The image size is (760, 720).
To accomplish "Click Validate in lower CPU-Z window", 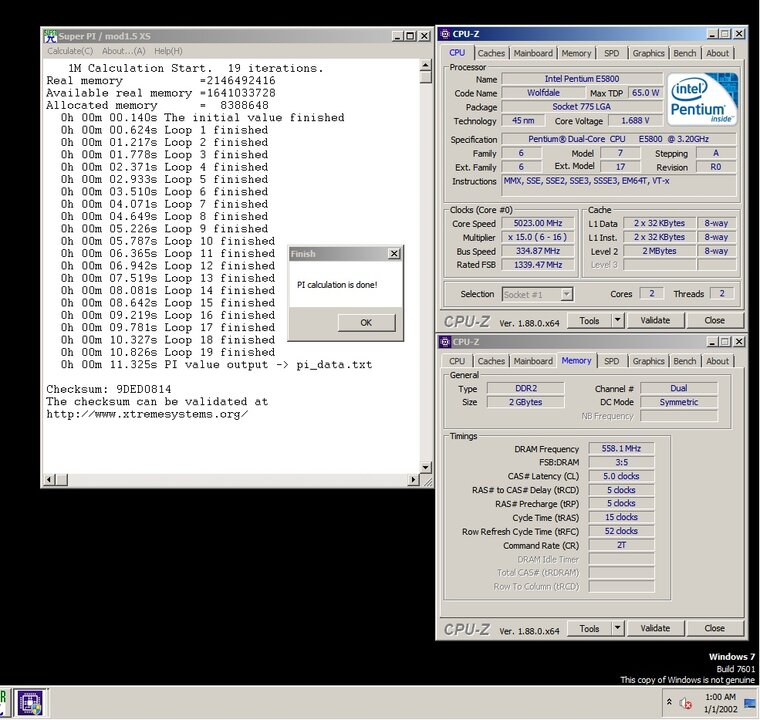I will click(x=655, y=628).
